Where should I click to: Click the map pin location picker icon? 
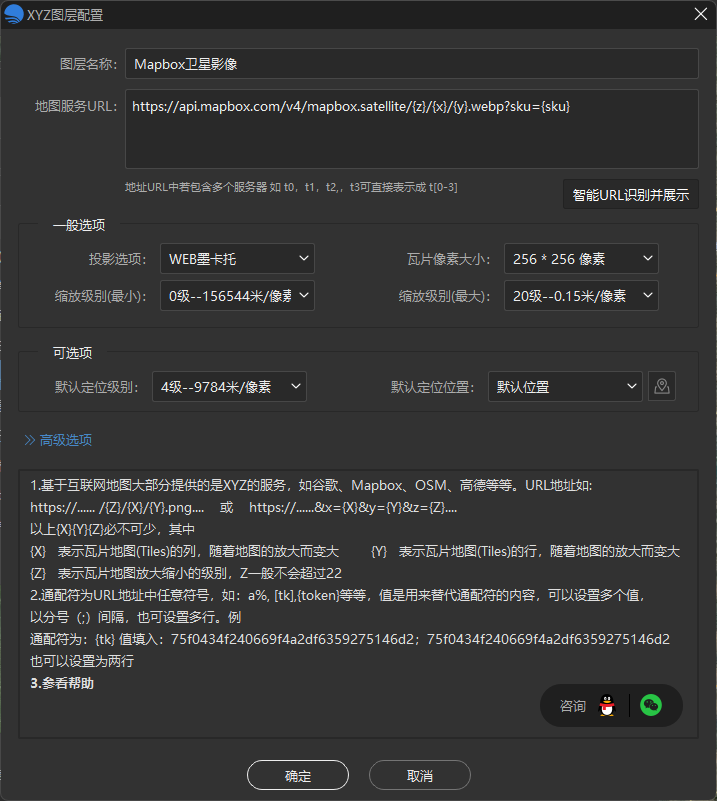[x=662, y=386]
